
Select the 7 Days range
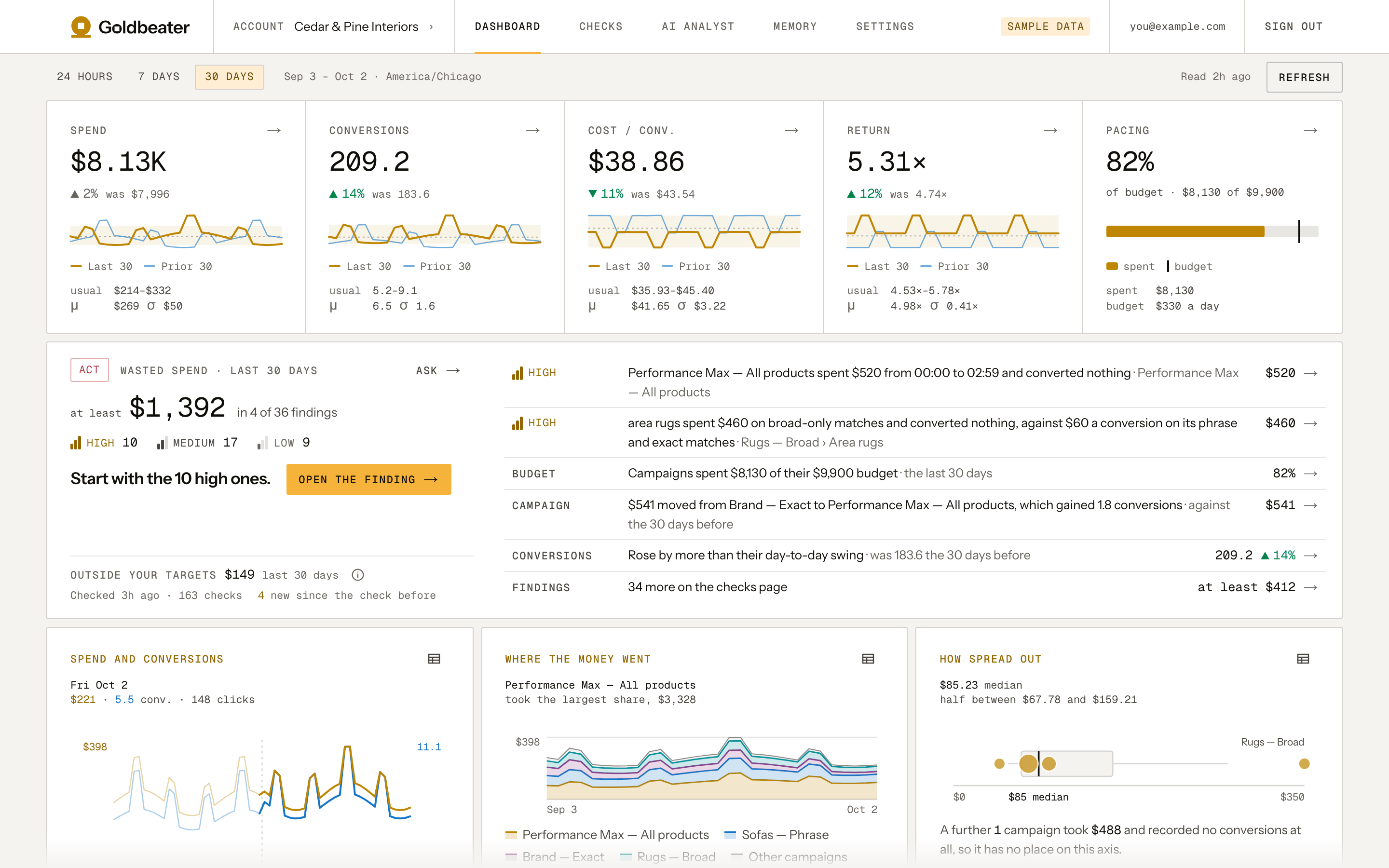pos(159,77)
